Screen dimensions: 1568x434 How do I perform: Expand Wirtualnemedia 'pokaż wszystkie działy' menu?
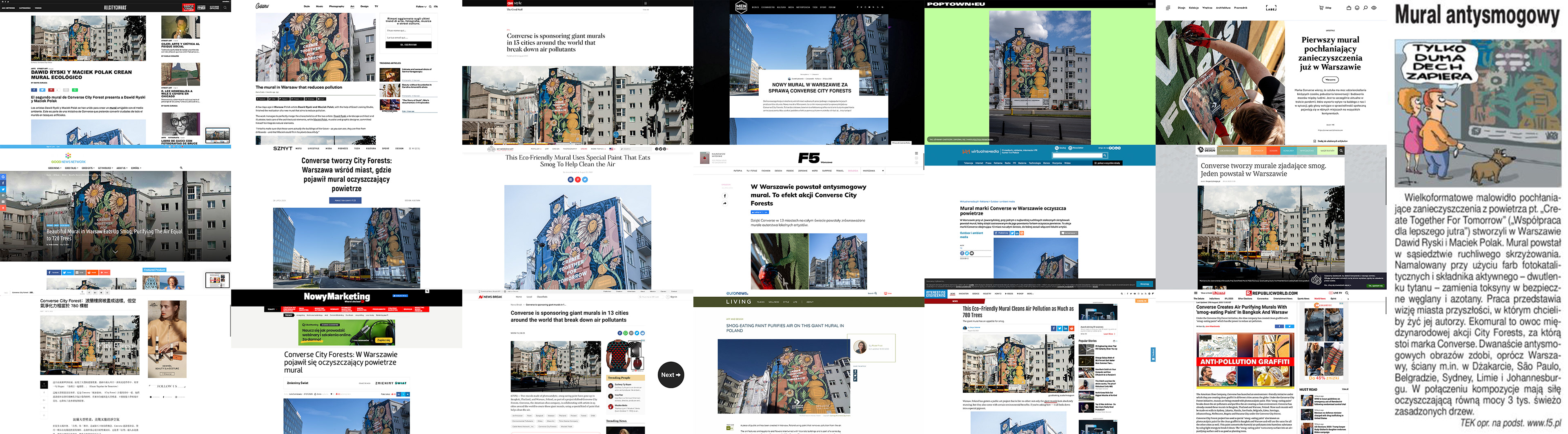(x=1108, y=163)
